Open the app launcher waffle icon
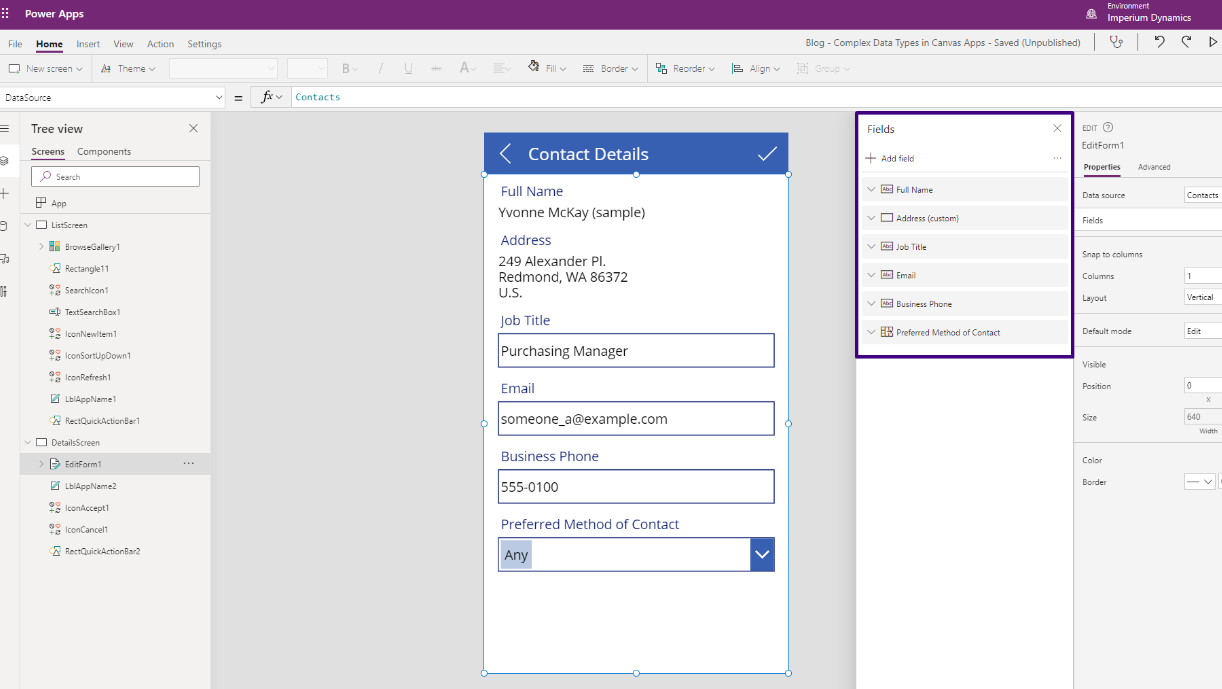The width and height of the screenshot is (1222, 689). coord(6,14)
